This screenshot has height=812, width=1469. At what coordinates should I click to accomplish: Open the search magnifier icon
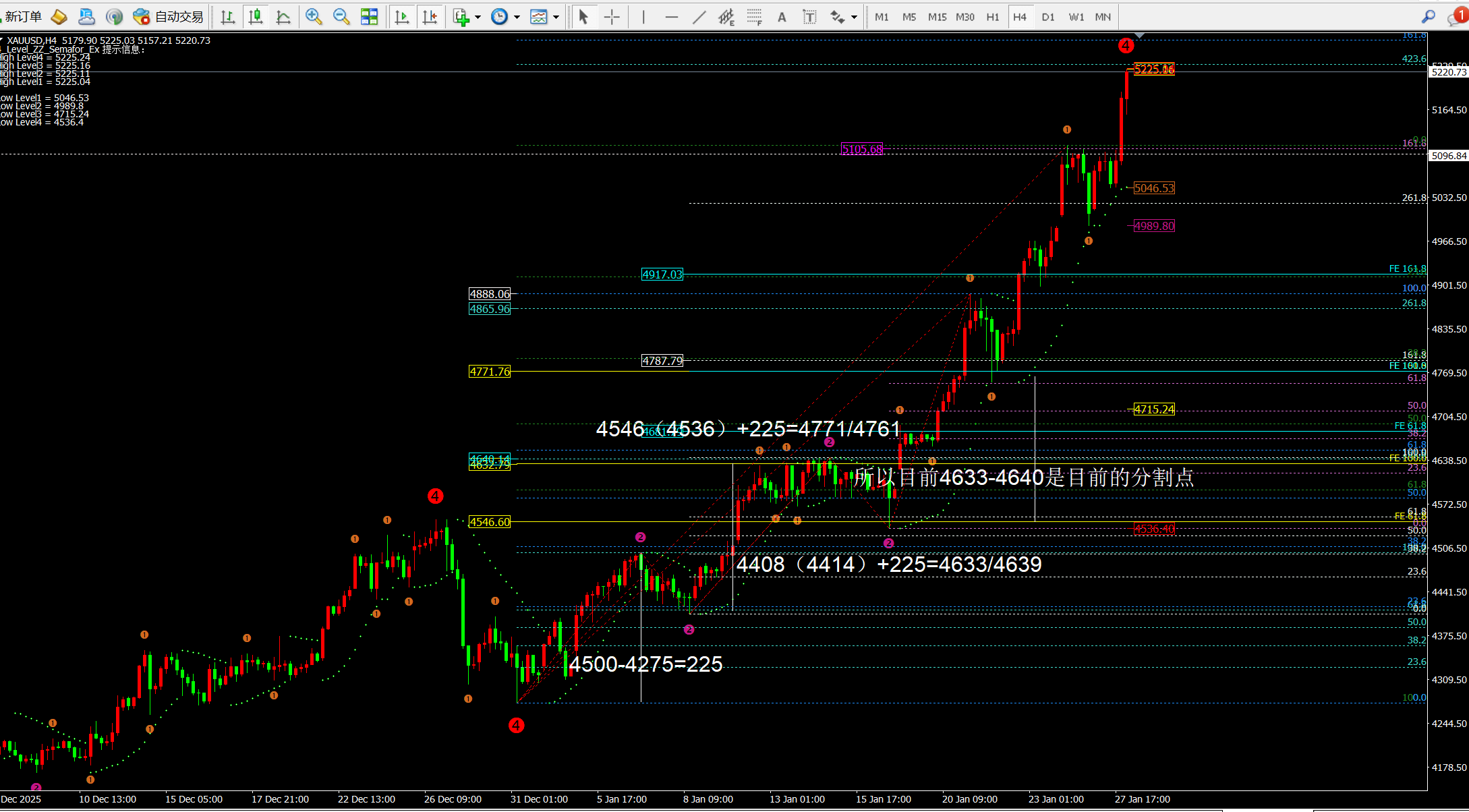pyautogui.click(x=1429, y=17)
